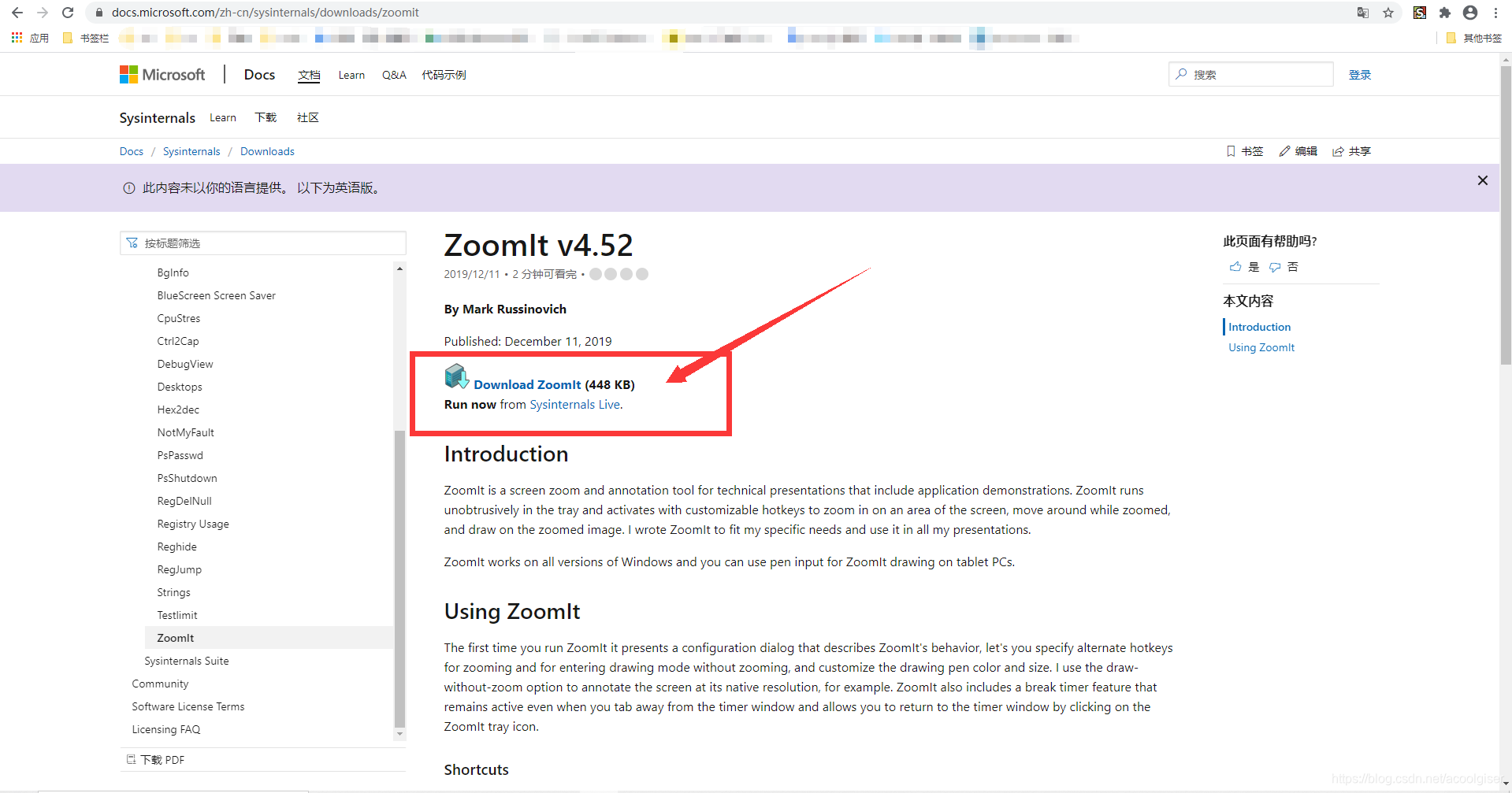Open Ctrl2Cap in the sidebar

click(x=177, y=341)
